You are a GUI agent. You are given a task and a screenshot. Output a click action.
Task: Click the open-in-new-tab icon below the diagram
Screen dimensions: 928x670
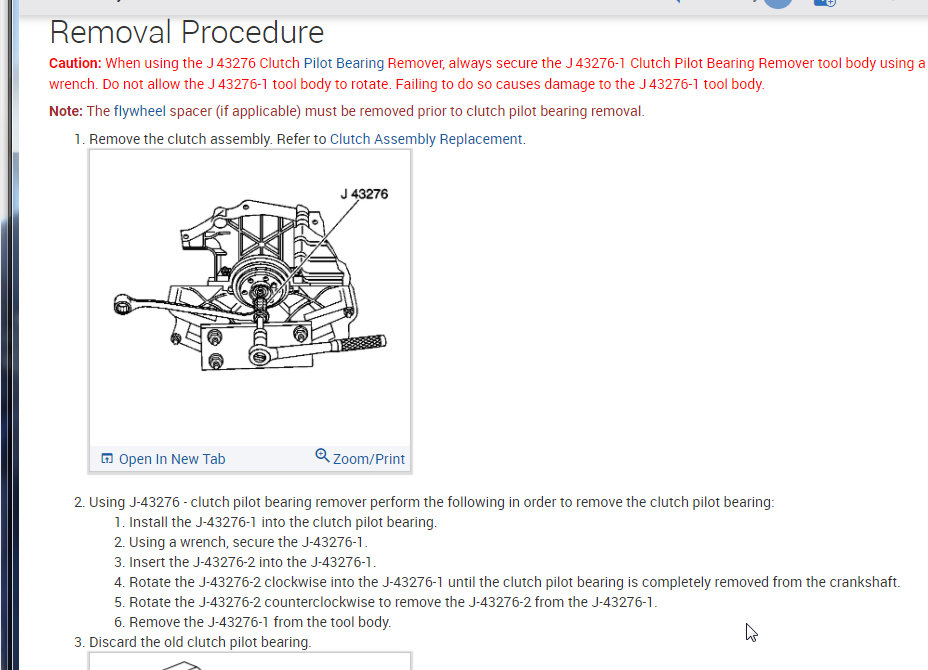(x=107, y=458)
